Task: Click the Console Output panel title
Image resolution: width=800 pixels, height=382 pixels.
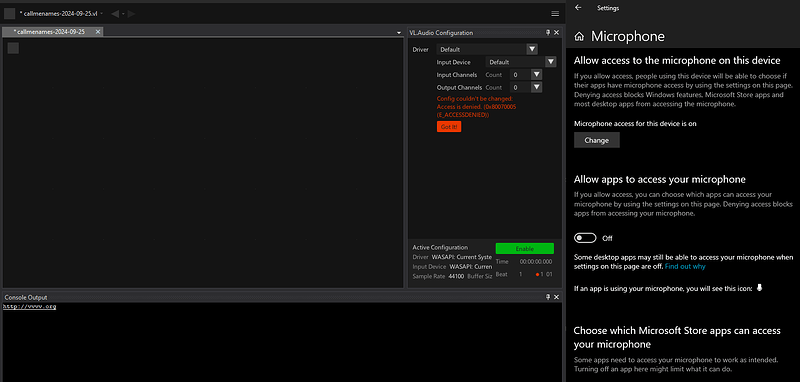Action: [x=26, y=297]
